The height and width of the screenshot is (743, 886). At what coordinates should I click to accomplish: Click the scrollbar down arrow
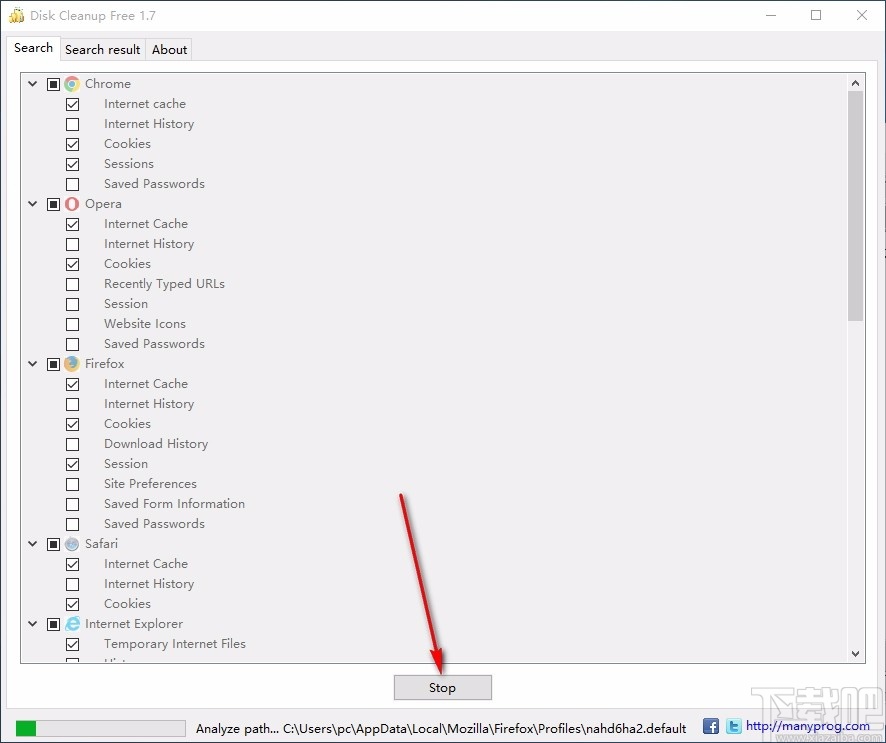tap(855, 654)
